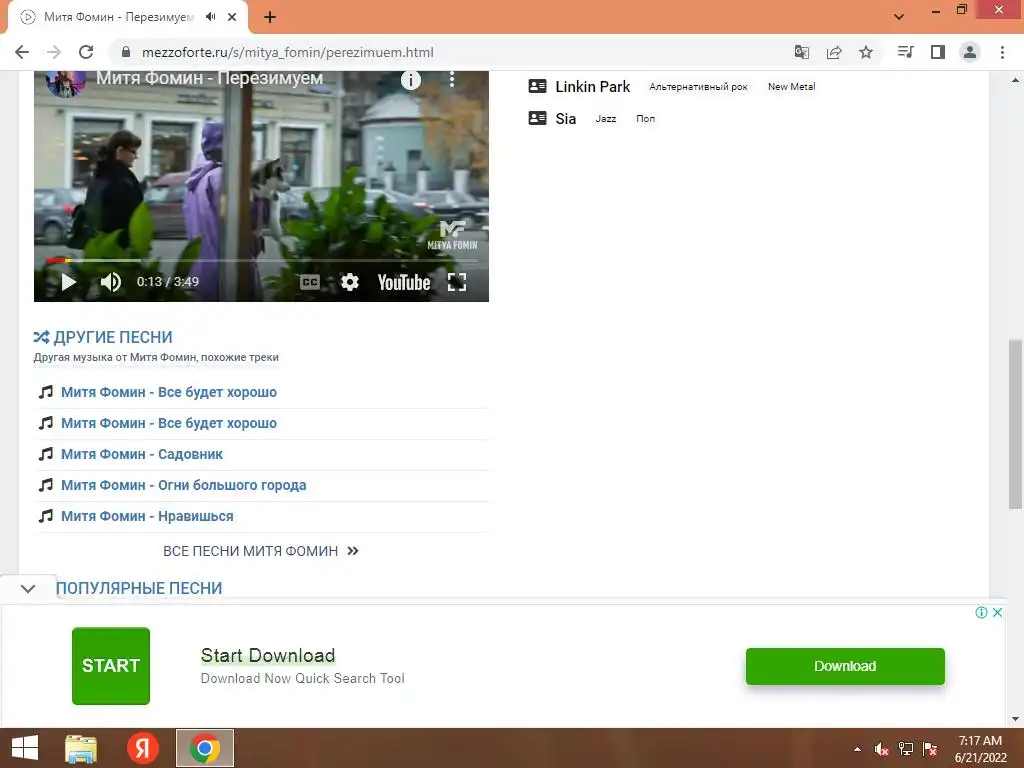
Task: Click Sia artist card icon
Action: 537,118
